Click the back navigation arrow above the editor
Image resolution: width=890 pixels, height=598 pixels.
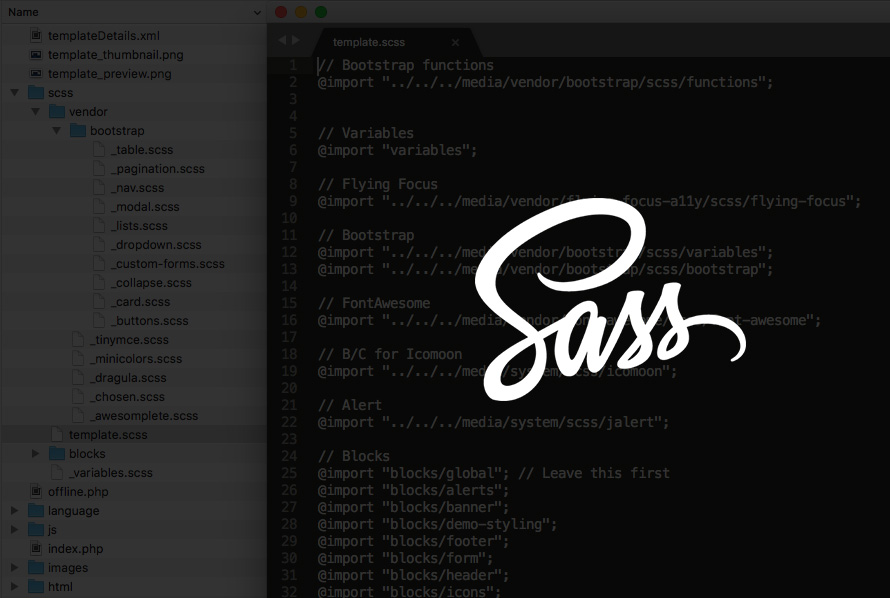pos(280,41)
